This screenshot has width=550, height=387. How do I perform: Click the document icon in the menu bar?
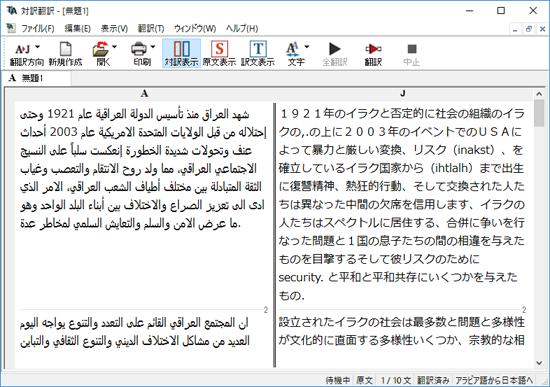click(11, 28)
